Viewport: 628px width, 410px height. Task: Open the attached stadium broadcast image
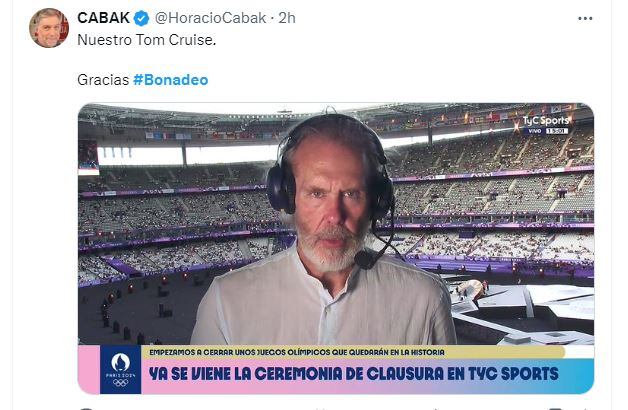point(336,248)
